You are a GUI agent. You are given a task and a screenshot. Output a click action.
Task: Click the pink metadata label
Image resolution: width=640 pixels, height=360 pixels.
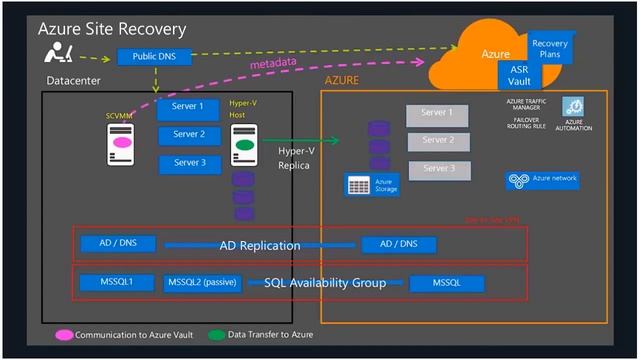(273, 63)
